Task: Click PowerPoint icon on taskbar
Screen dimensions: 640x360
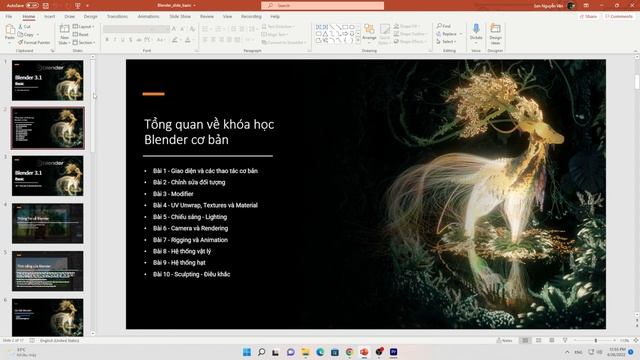Action: pos(364,352)
